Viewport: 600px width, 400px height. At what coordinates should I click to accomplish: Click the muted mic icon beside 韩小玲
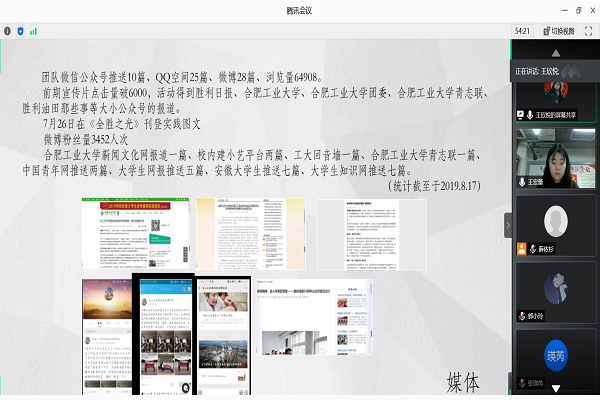click(520, 314)
